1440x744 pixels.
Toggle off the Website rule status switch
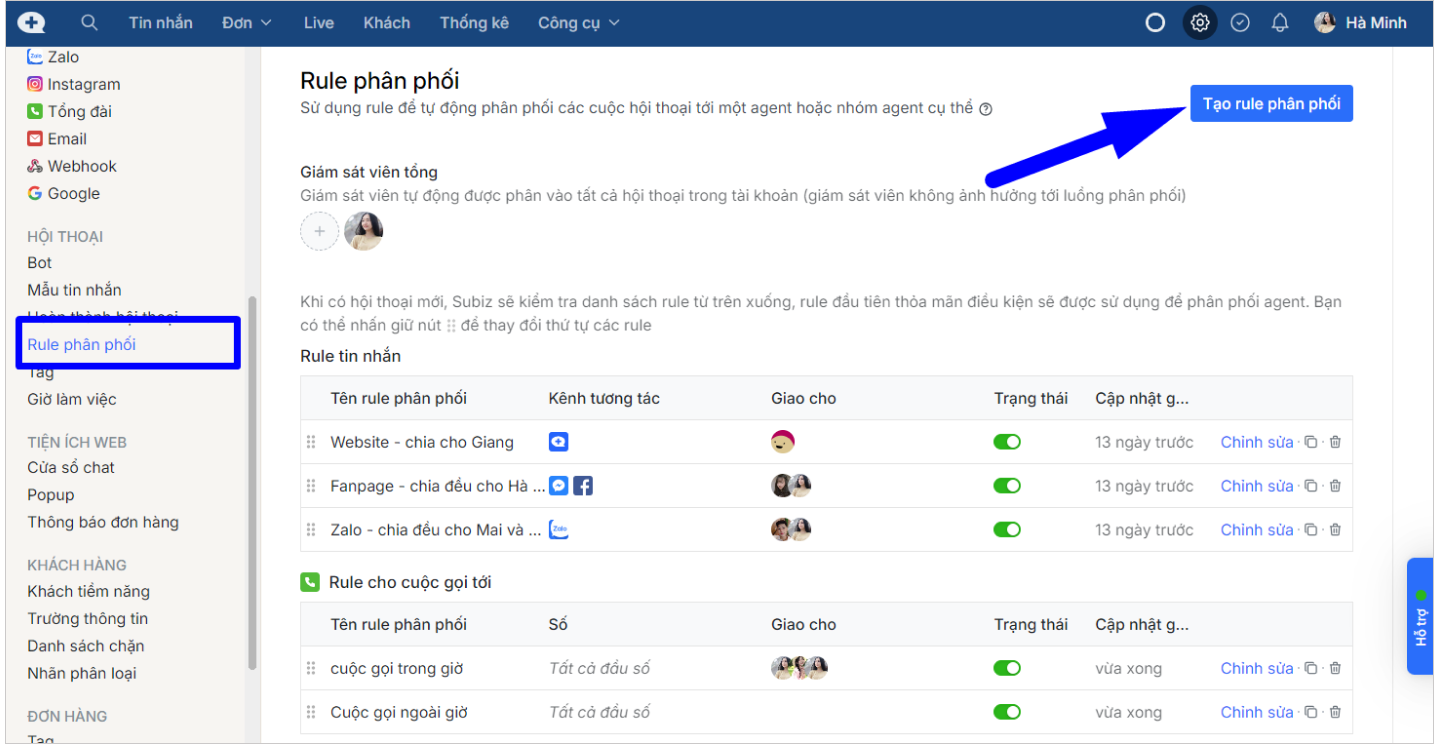[x=1007, y=442]
